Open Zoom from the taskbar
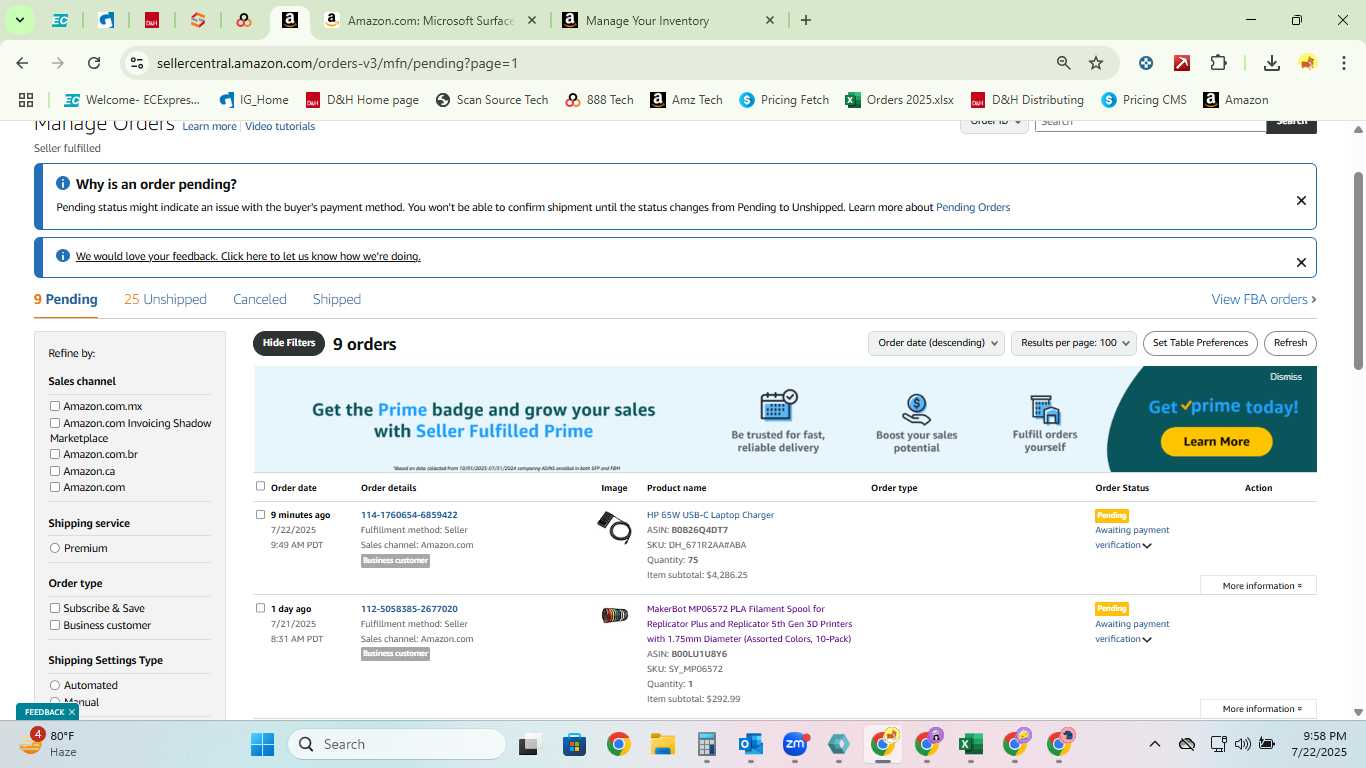Viewport: 1366px width, 768px height. tap(795, 744)
